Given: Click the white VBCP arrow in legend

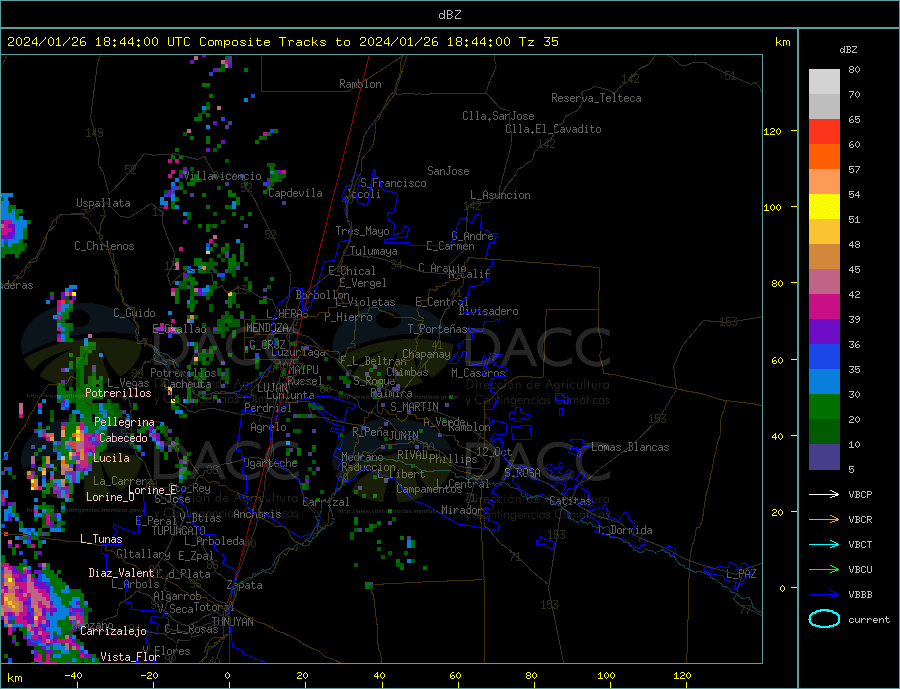Looking at the screenshot, I should click(x=824, y=494).
